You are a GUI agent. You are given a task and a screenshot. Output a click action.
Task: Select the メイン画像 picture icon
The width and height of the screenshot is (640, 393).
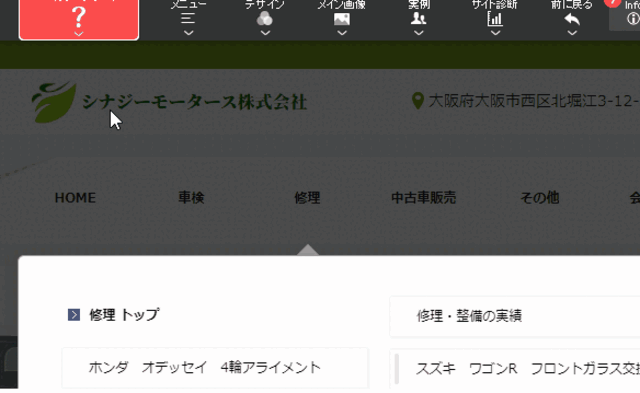(342, 19)
